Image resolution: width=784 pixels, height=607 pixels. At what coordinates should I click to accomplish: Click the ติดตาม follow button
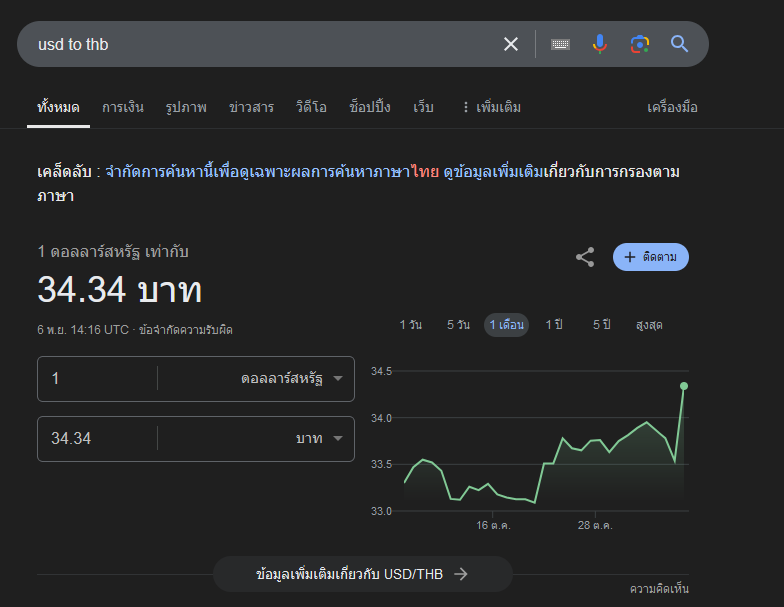650,257
